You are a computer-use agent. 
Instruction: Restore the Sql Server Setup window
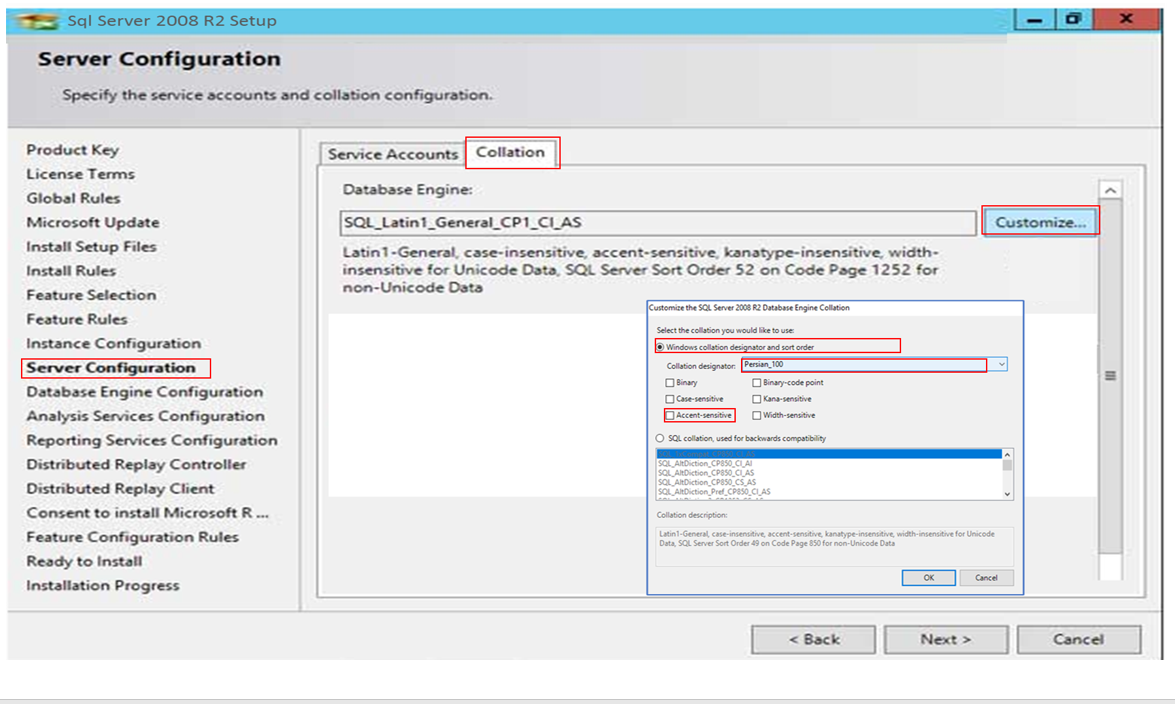tap(1073, 19)
